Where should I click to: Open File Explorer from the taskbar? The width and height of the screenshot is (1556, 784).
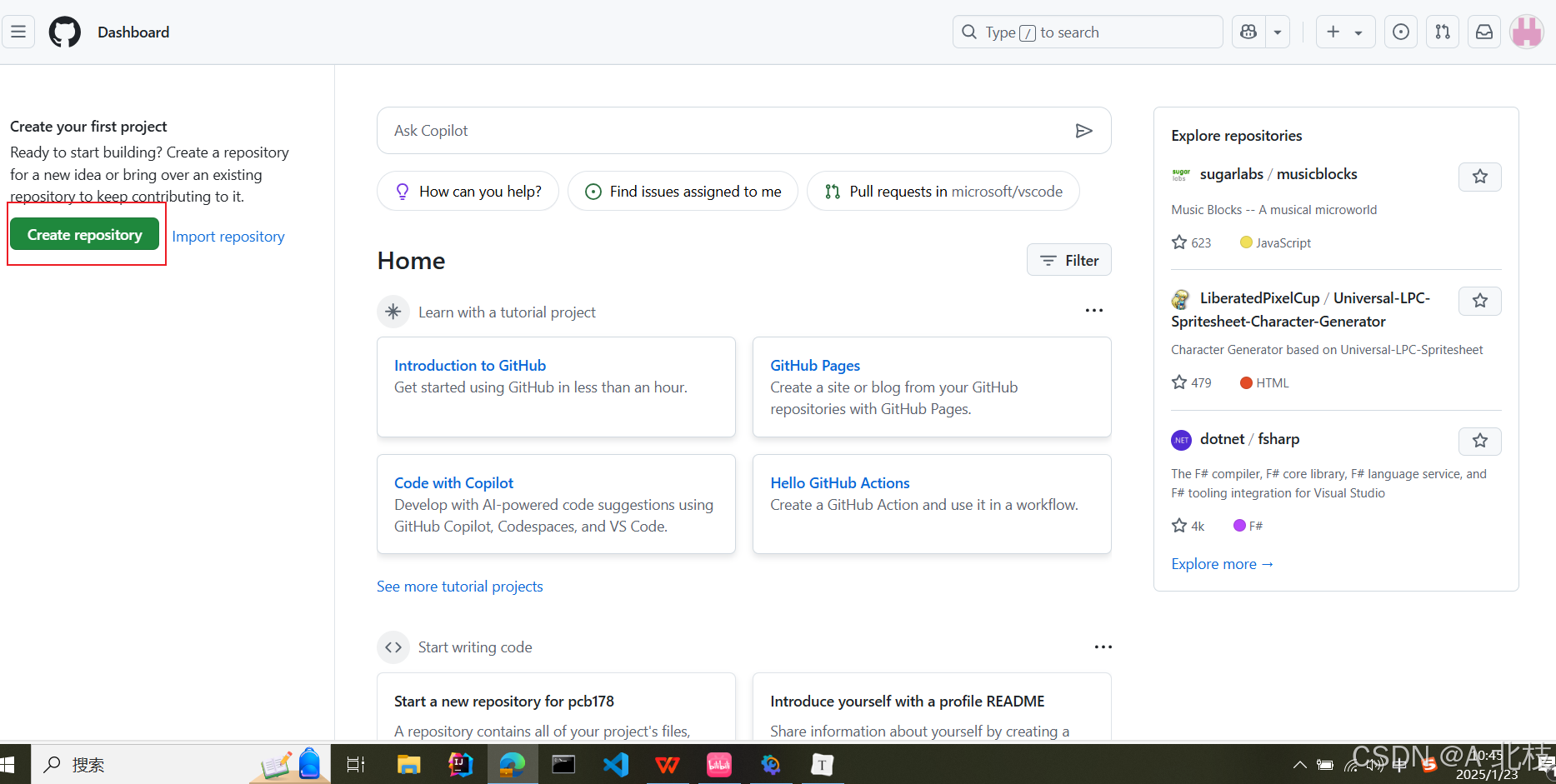408,764
